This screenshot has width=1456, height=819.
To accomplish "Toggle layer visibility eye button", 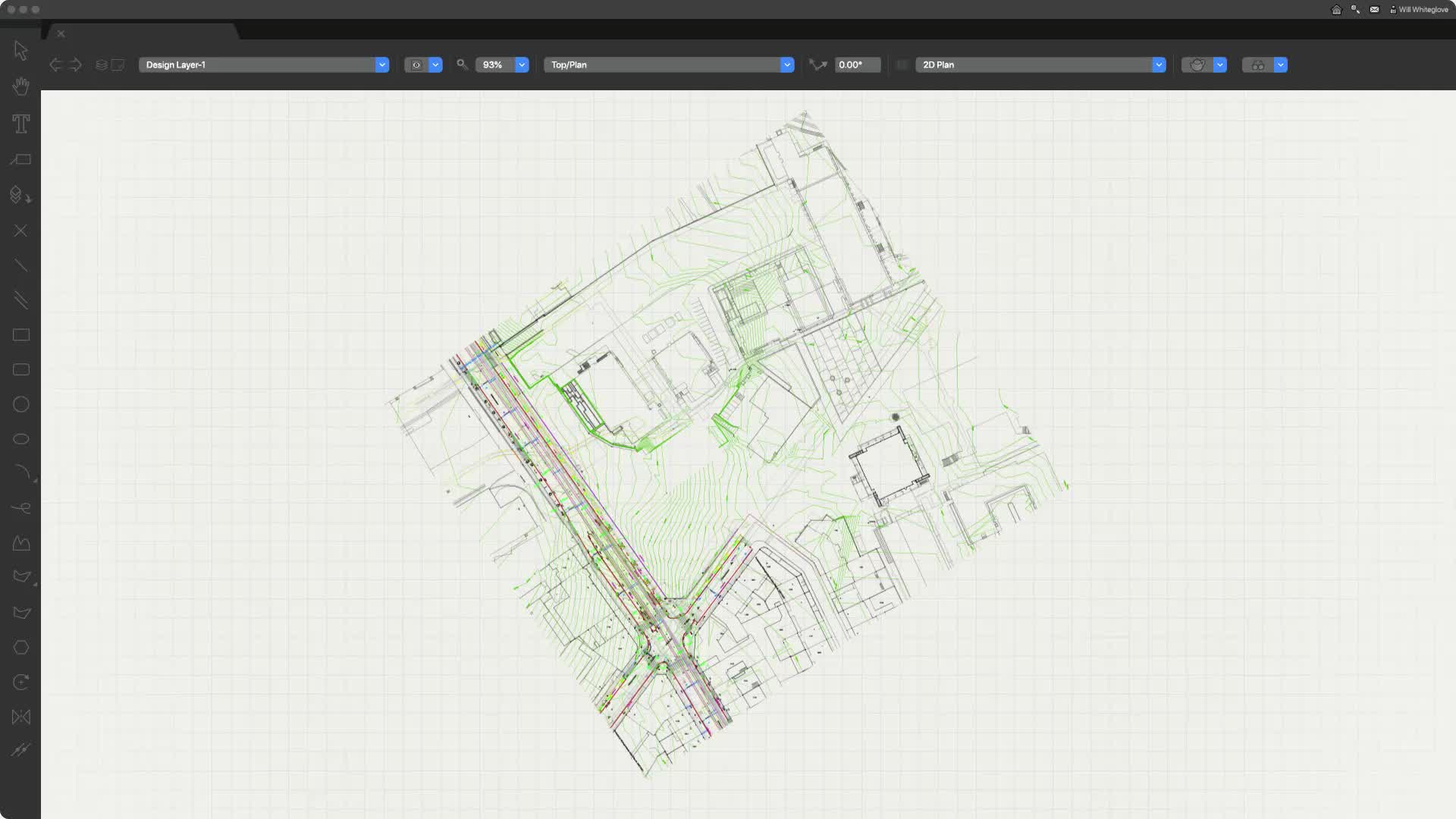I will click(416, 65).
